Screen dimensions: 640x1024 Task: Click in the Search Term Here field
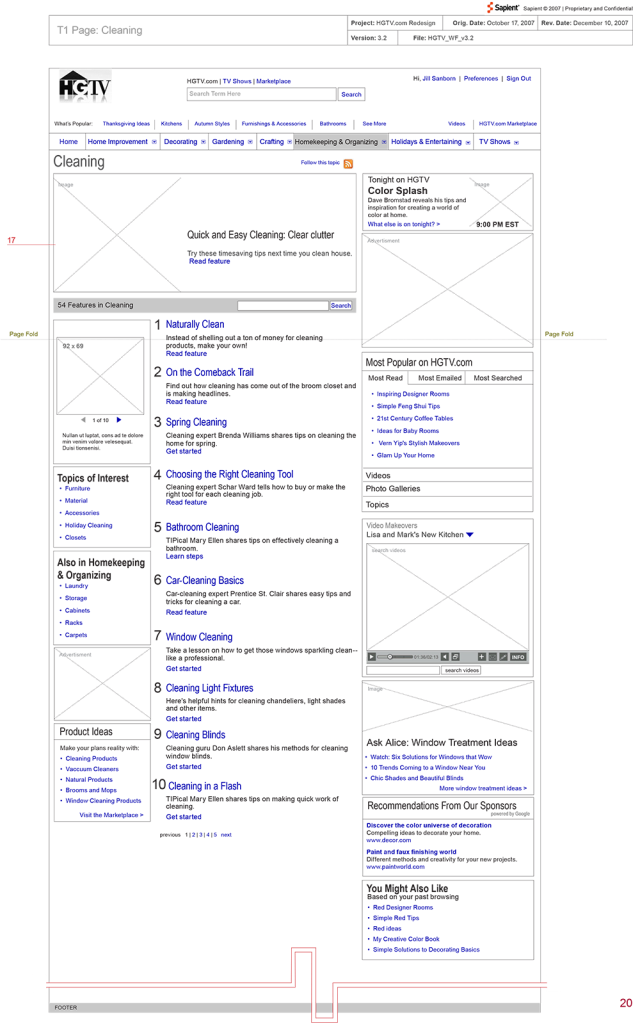261,94
